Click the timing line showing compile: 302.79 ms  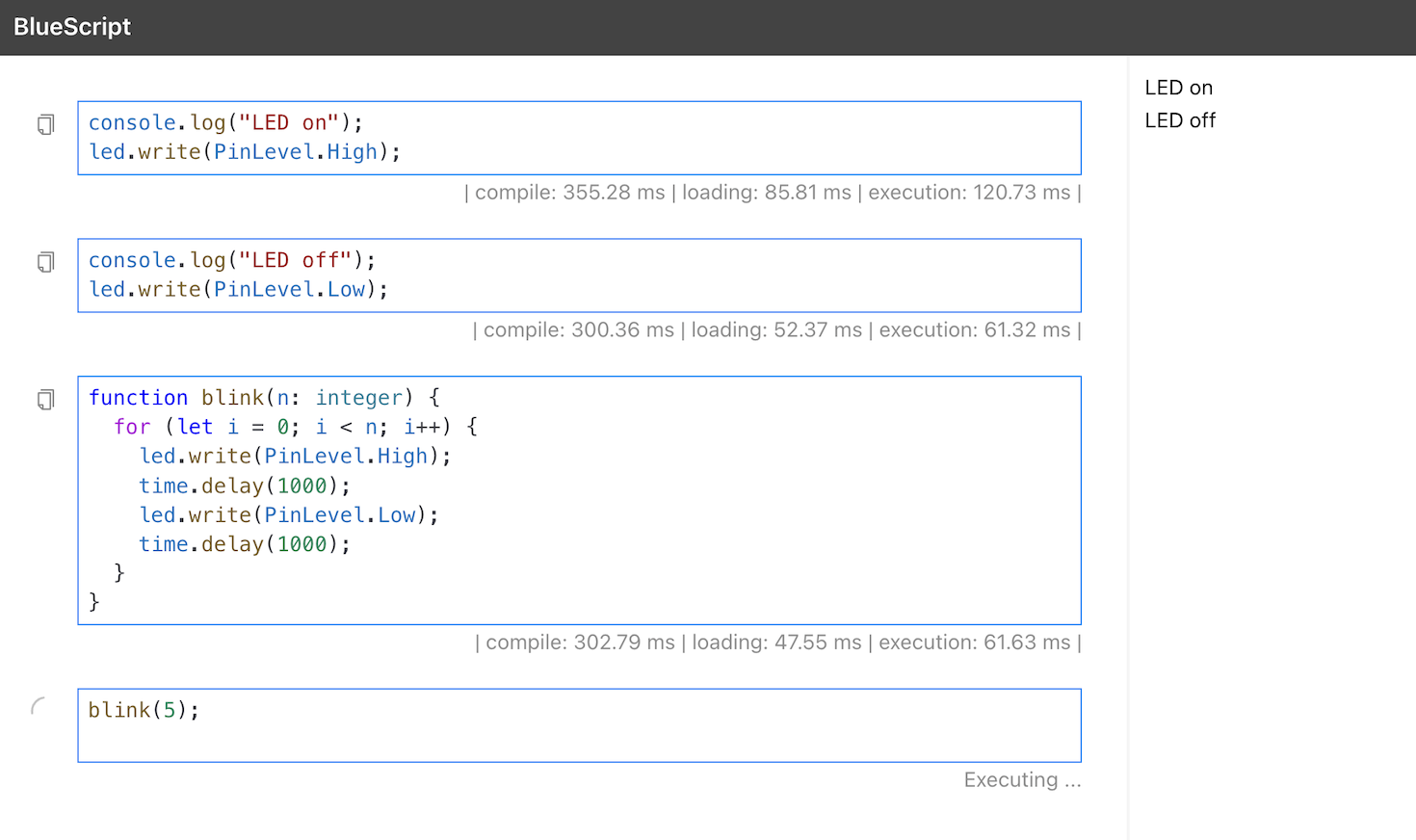click(x=777, y=643)
